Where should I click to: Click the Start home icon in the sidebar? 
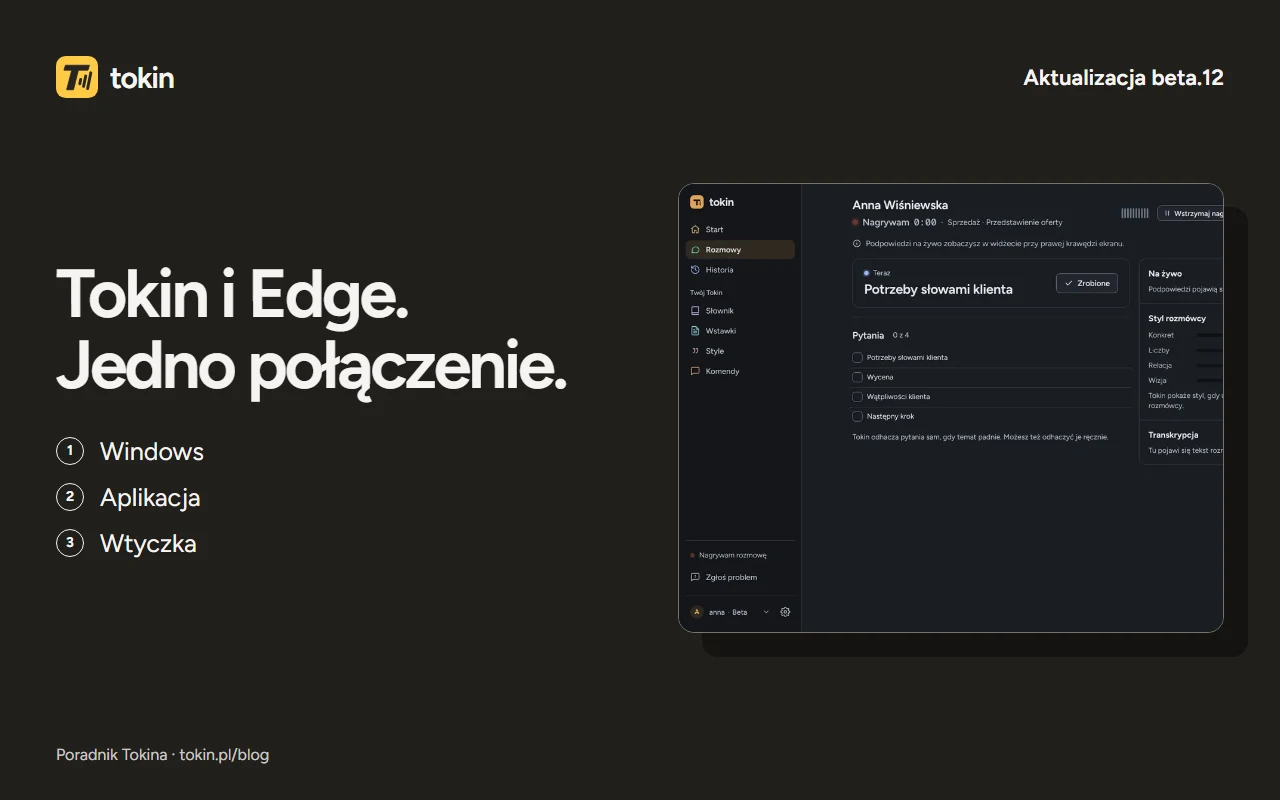[x=695, y=230]
